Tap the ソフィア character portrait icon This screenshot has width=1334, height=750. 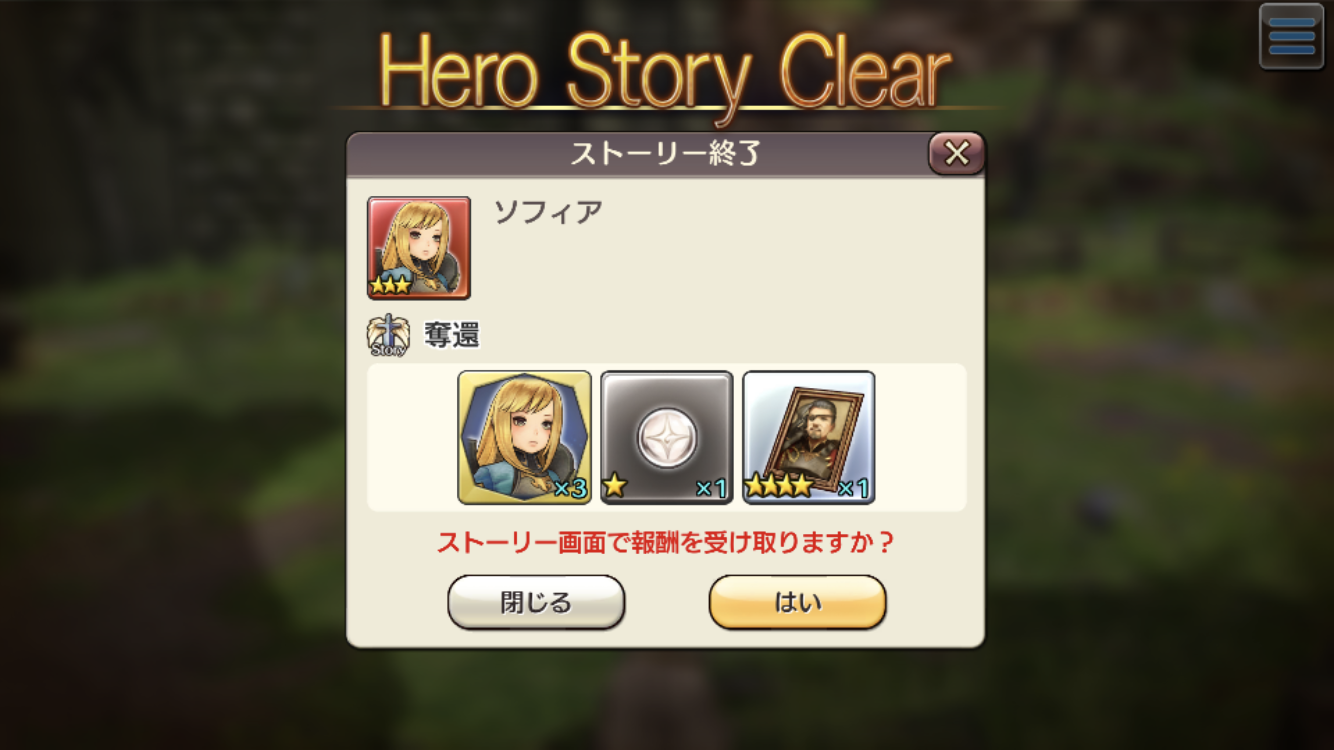tap(419, 248)
